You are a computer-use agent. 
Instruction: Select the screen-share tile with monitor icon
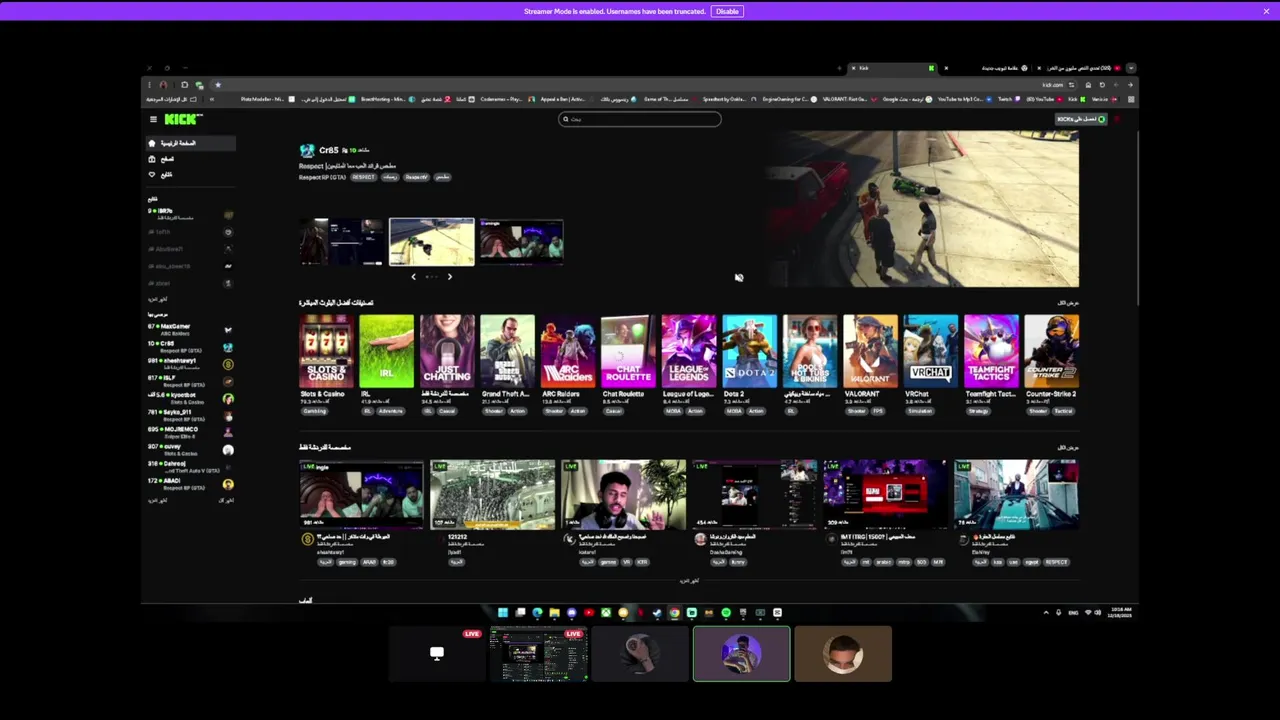click(x=437, y=654)
